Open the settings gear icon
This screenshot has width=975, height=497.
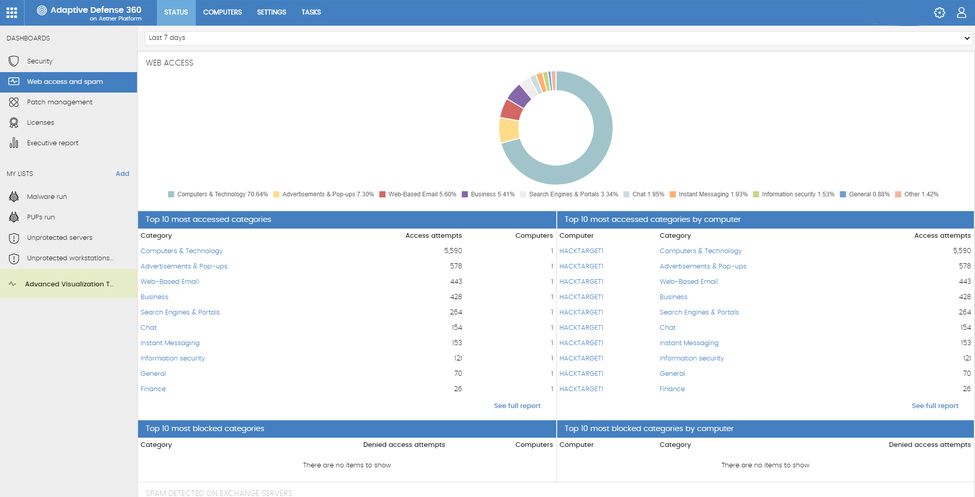939,13
